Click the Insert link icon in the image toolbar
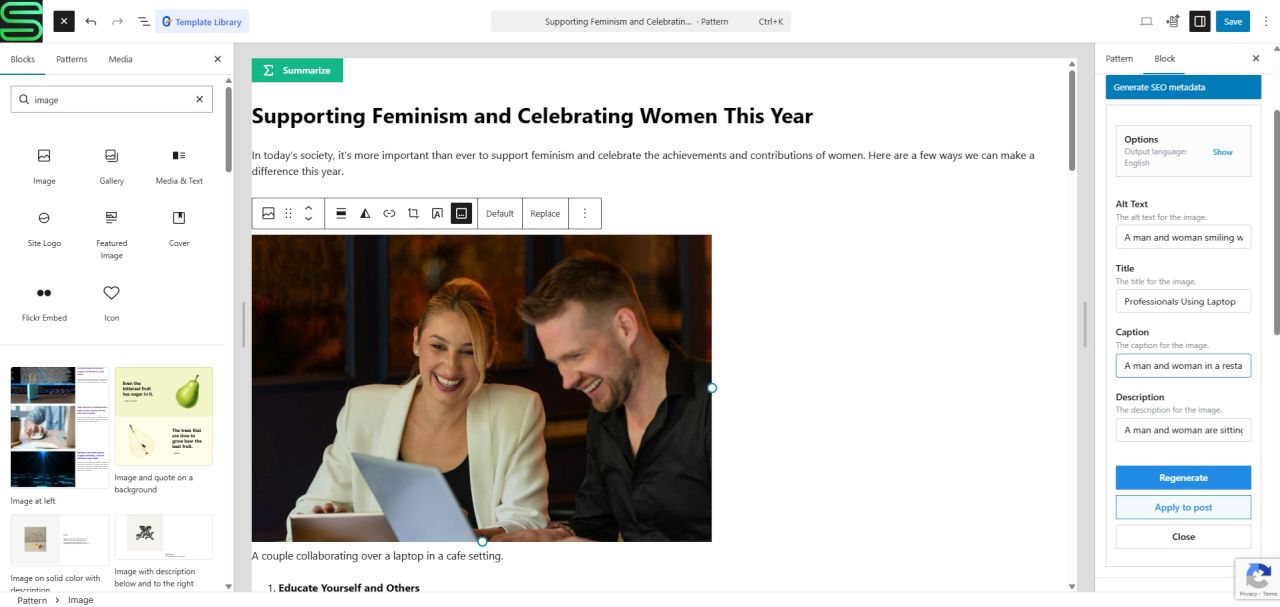This screenshot has height=607, width=1280. (x=389, y=213)
